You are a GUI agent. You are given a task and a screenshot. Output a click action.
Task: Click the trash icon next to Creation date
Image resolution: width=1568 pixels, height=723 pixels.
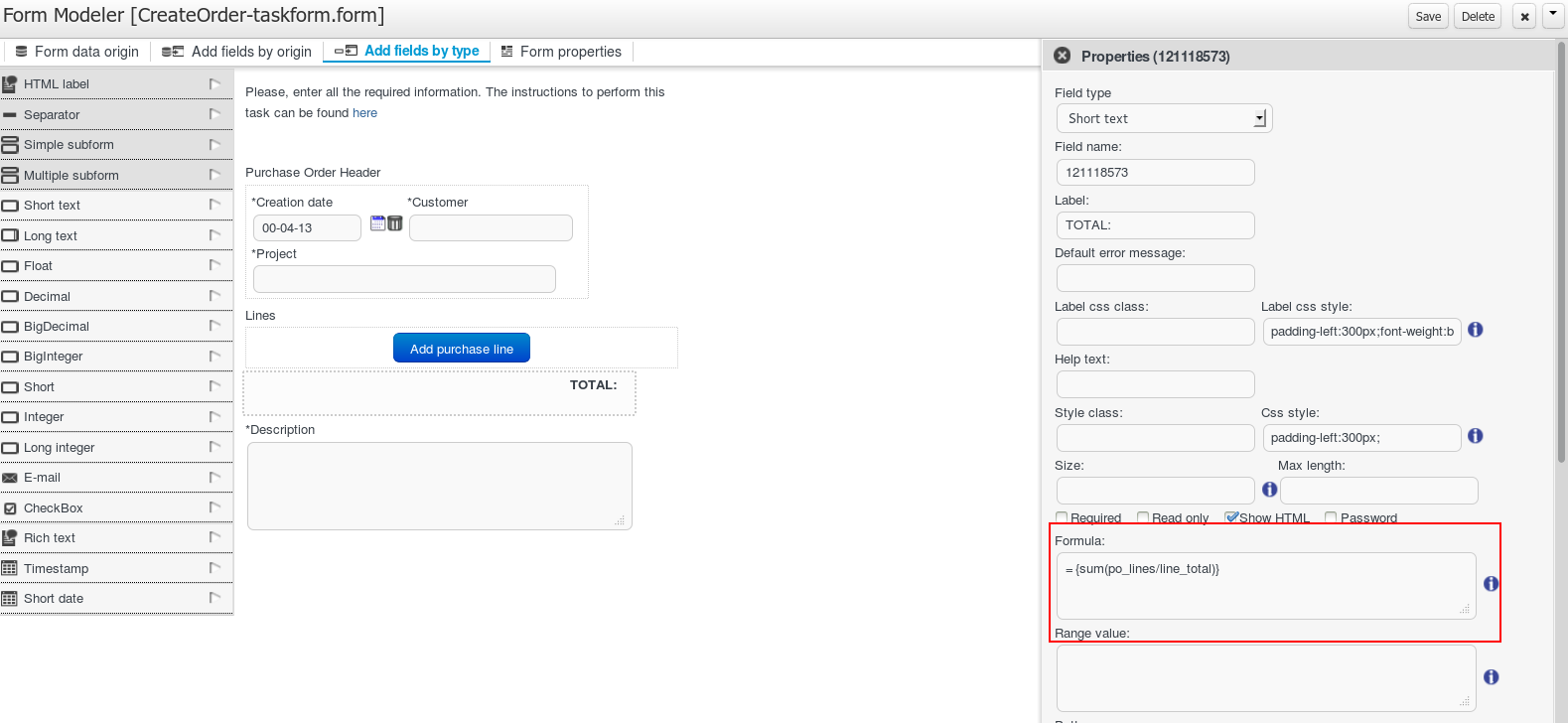(x=395, y=223)
